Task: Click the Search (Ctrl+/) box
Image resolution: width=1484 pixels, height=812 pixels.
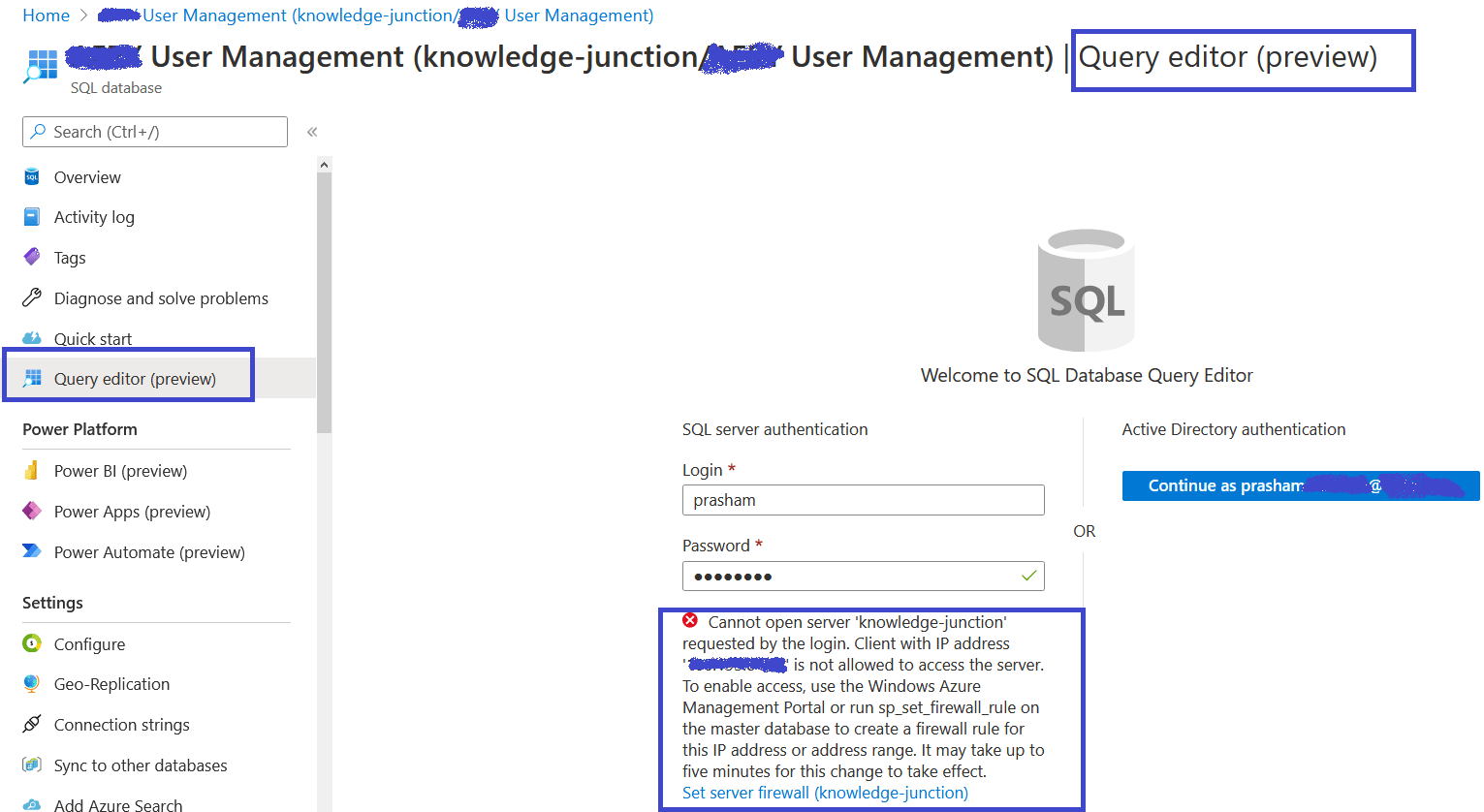Action: pos(155,132)
